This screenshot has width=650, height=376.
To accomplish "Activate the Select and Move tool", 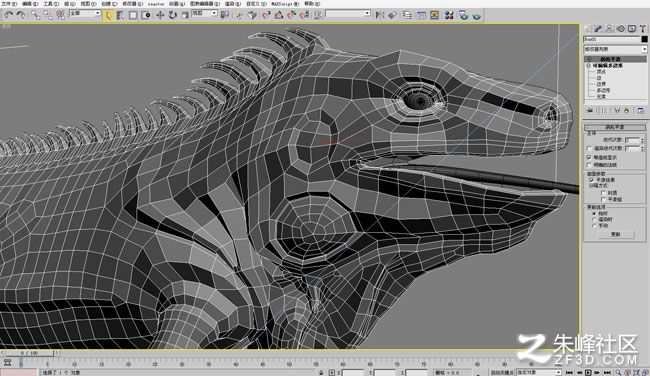I will (160, 15).
